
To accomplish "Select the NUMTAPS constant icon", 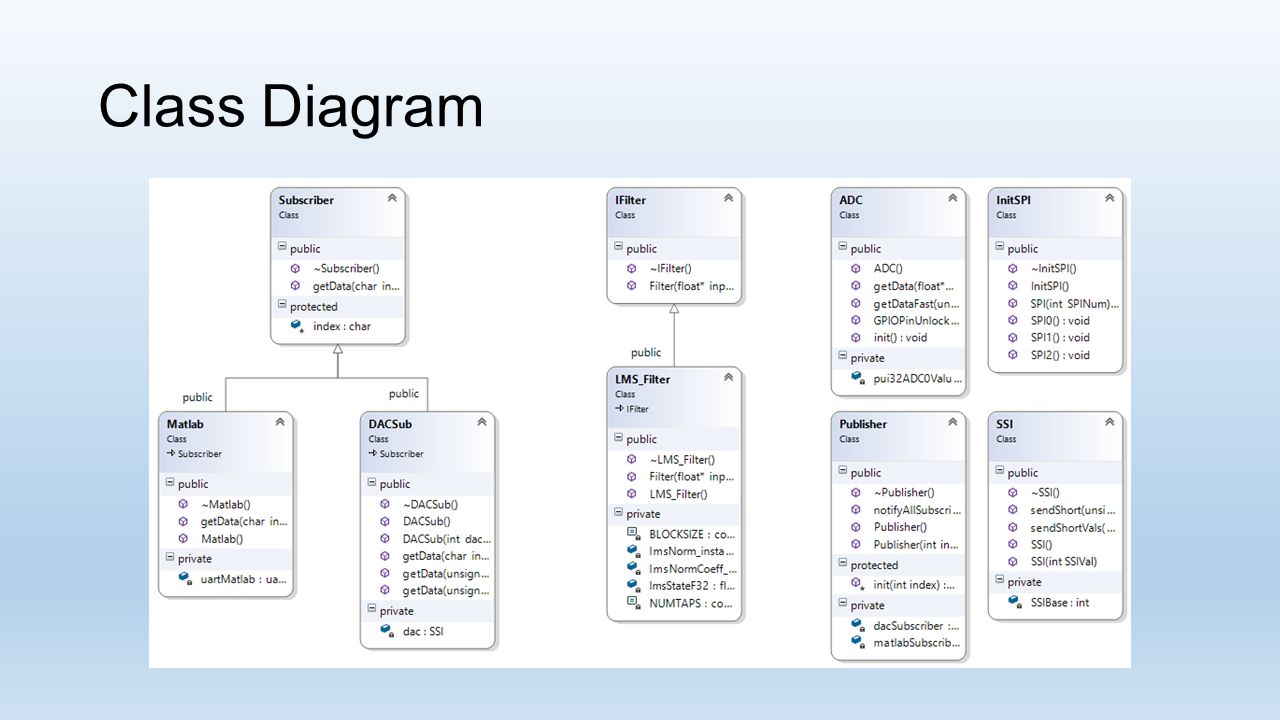I will [x=632, y=602].
